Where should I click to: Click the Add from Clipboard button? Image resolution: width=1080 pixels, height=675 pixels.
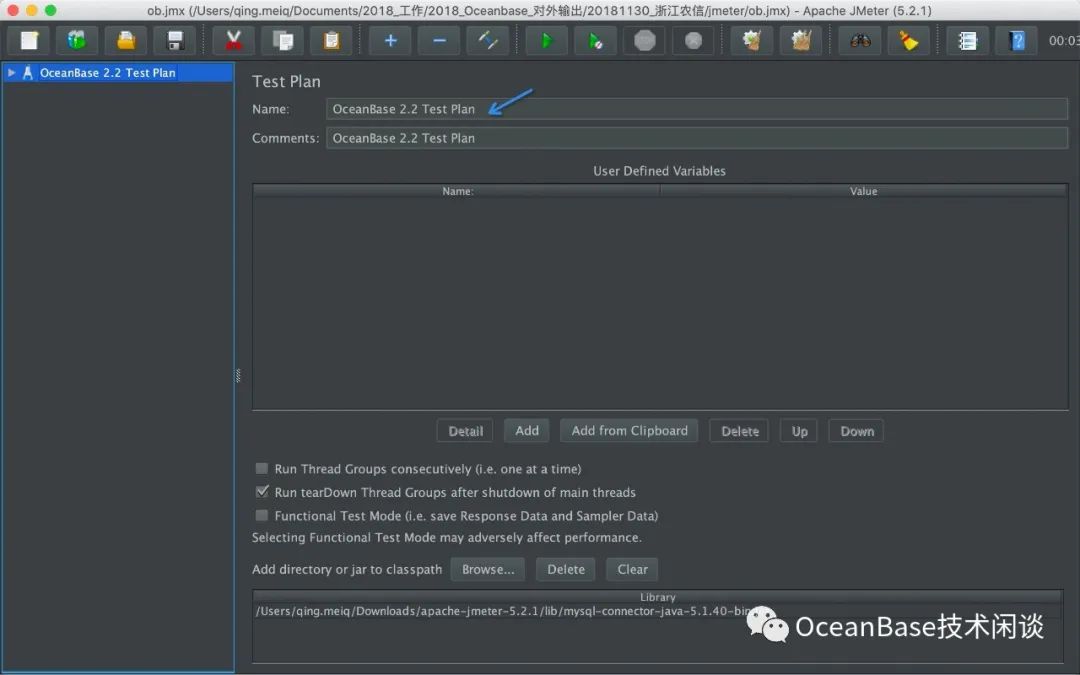pyautogui.click(x=629, y=431)
